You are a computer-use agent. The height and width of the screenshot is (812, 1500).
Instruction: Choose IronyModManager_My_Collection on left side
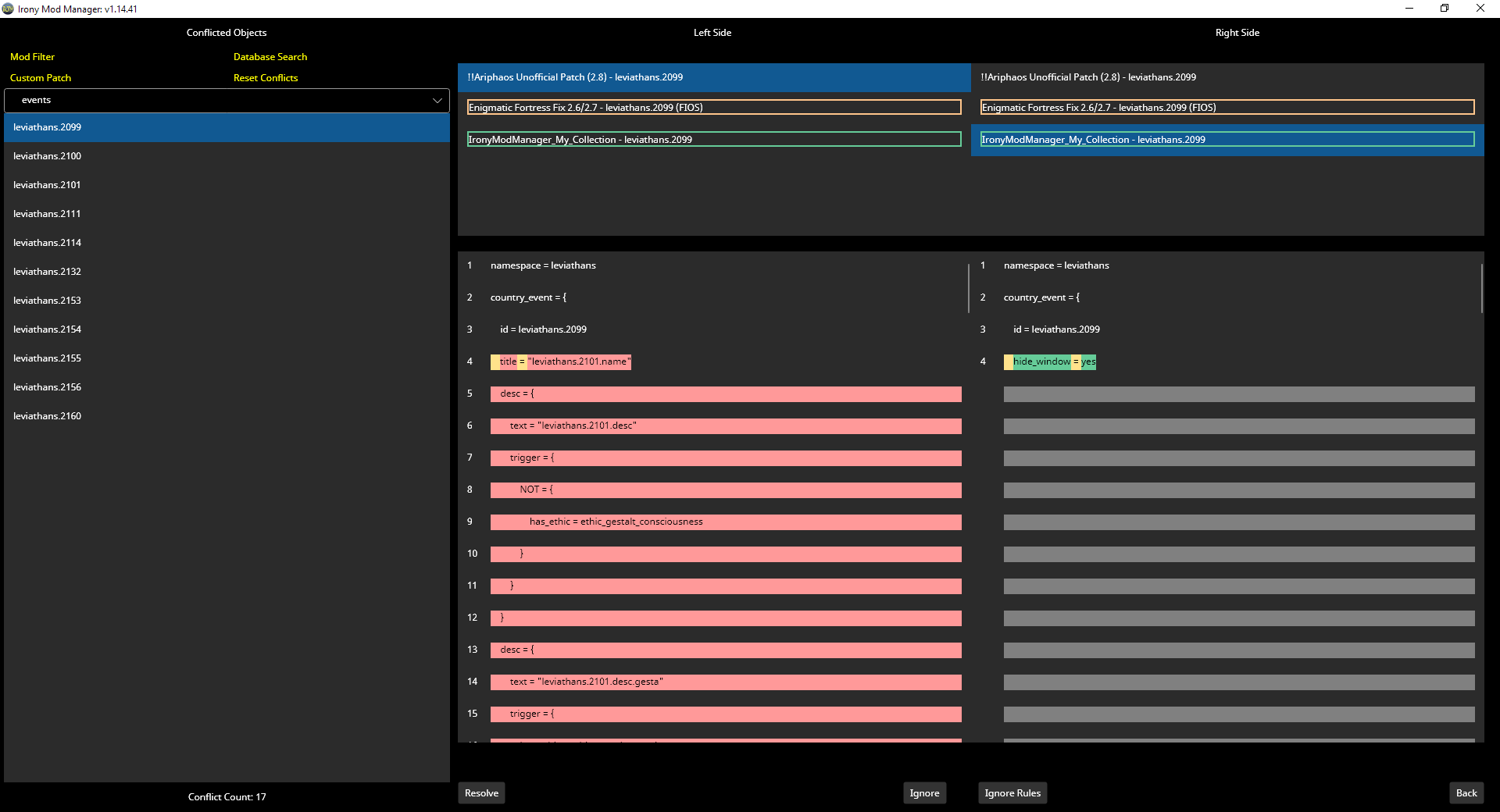click(x=714, y=140)
